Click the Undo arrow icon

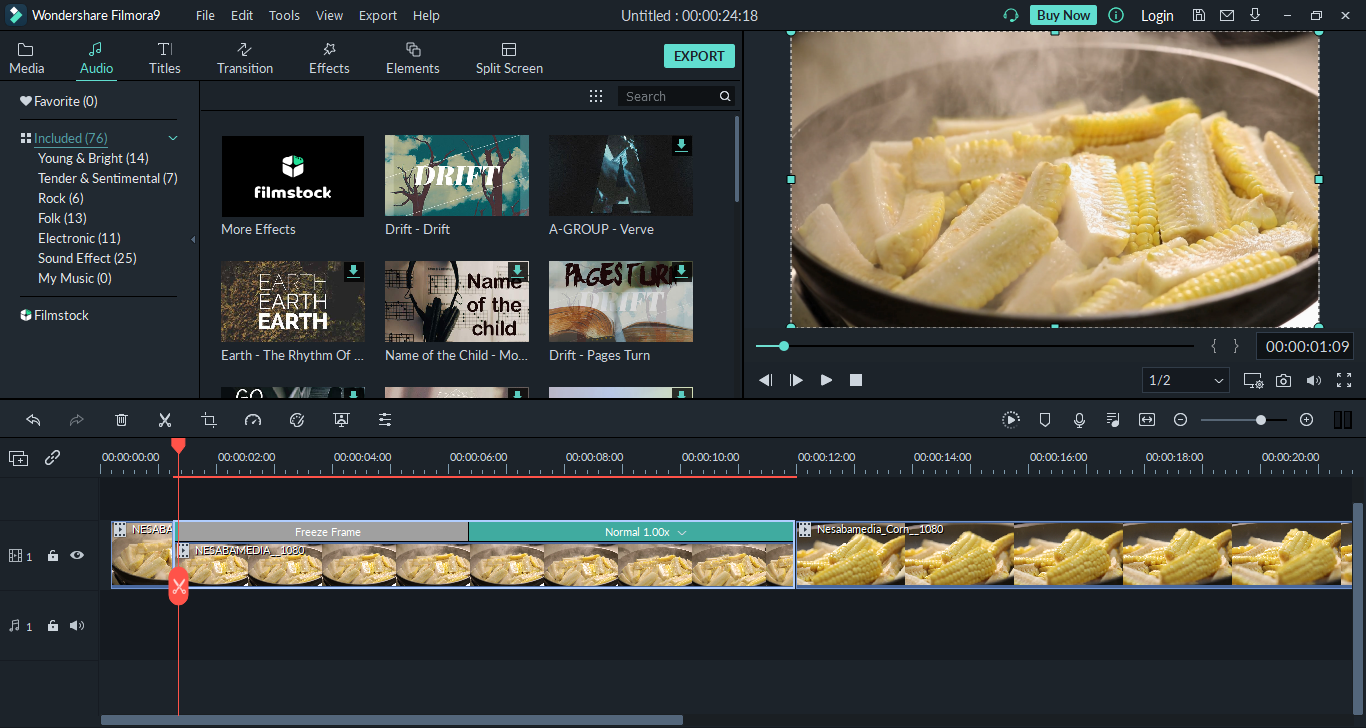[x=33, y=420]
